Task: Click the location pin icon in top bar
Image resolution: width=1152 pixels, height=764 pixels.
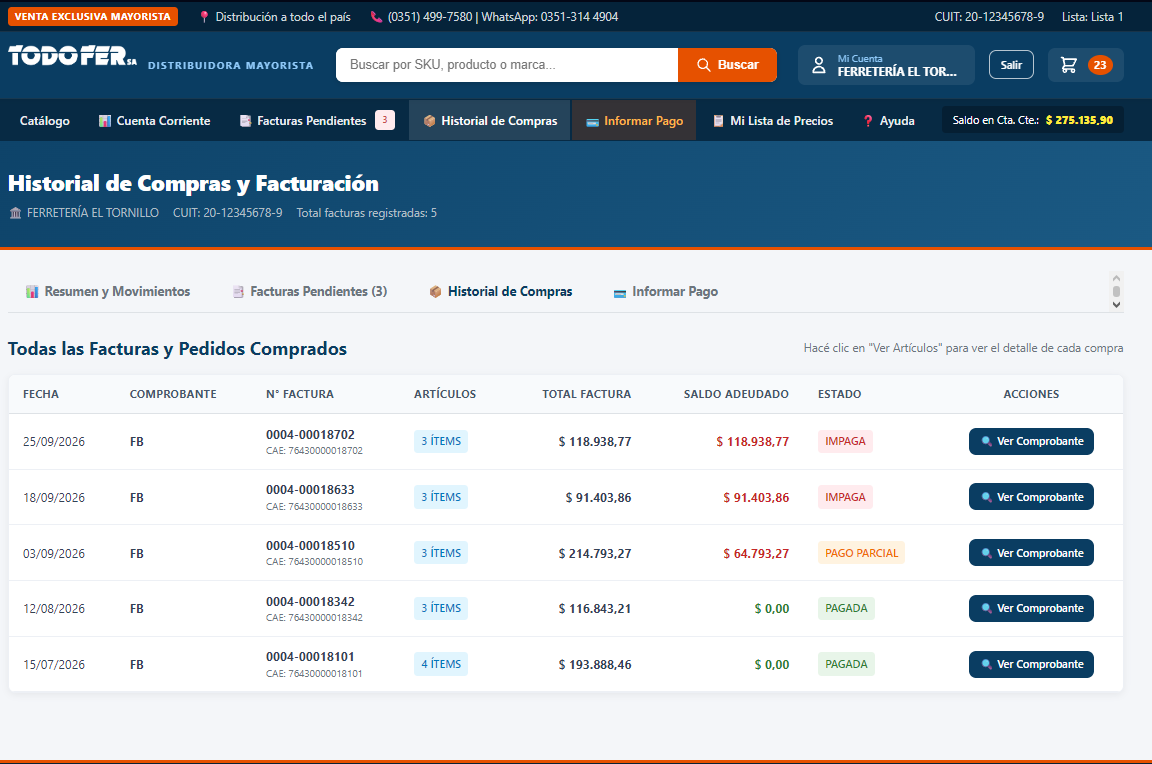Action: pos(204,17)
